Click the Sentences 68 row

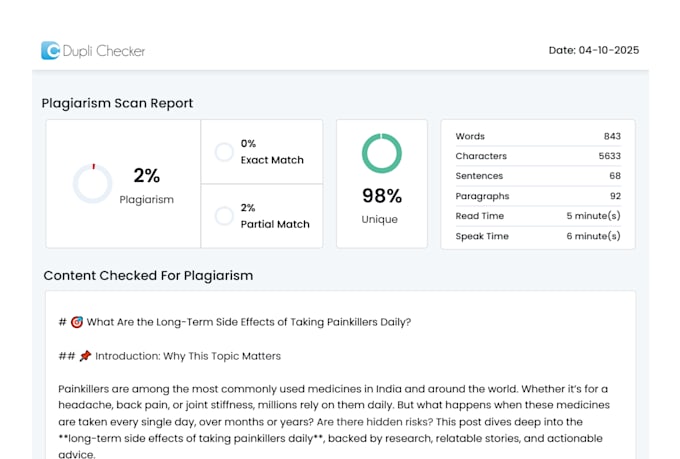tap(538, 176)
